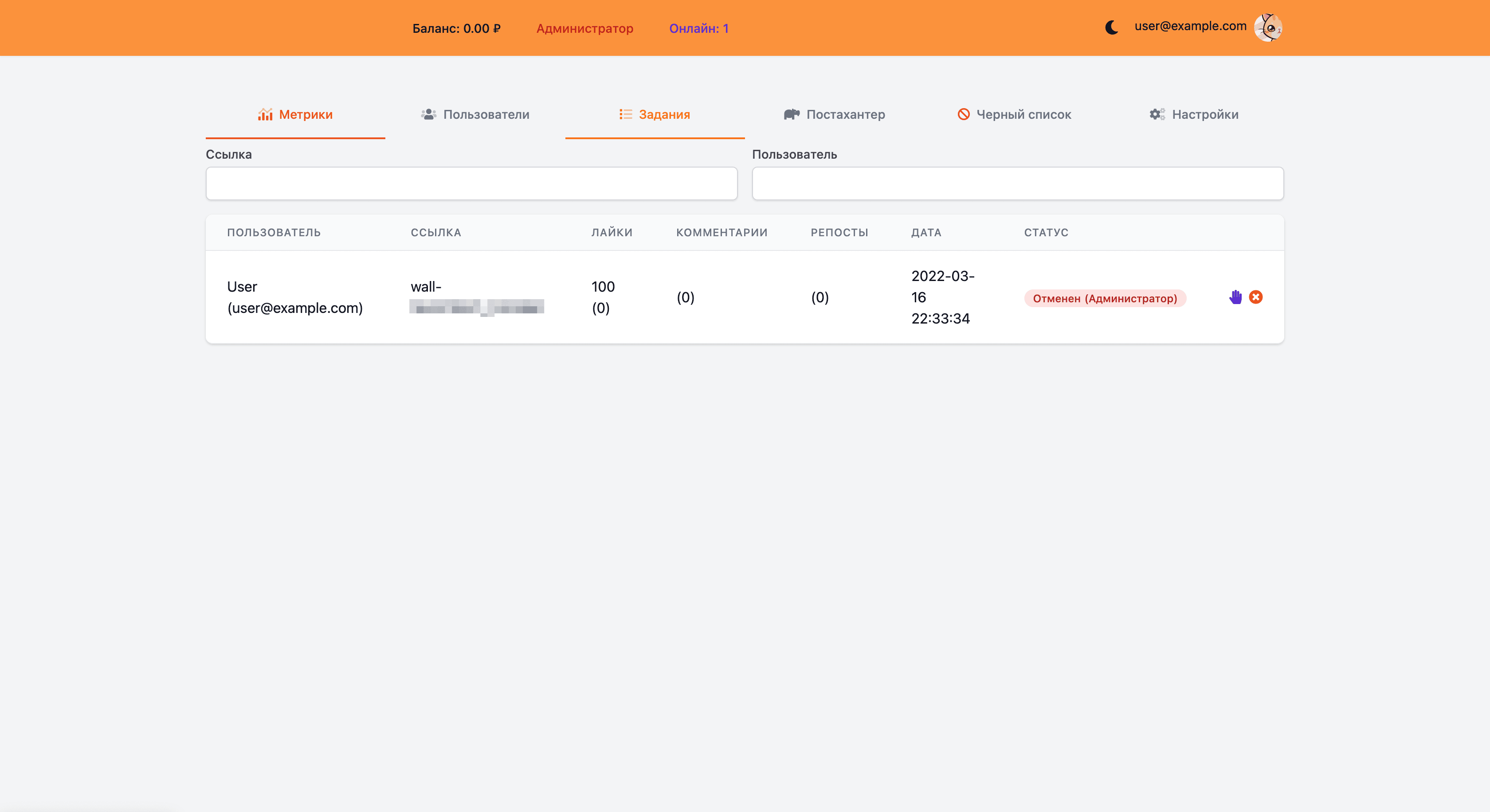Click the Онлайн: 1 link

[x=699, y=28]
